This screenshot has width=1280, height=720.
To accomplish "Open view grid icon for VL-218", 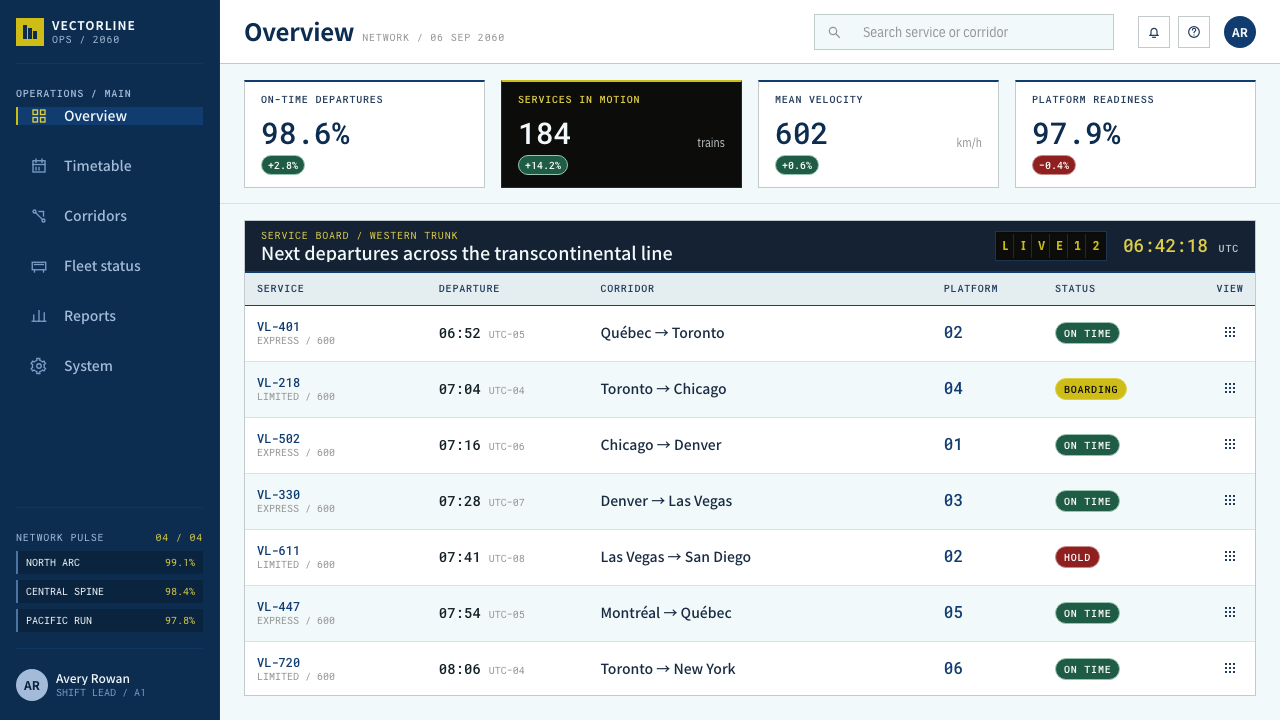I will 1230,388.
